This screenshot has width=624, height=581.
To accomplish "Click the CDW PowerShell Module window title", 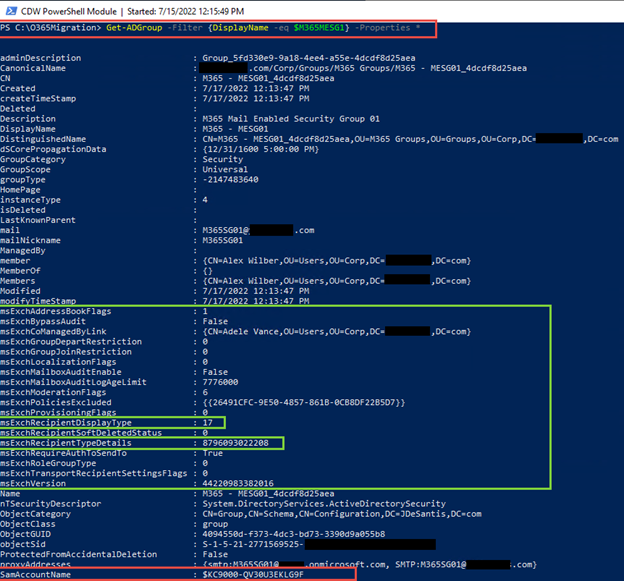I will pyautogui.click(x=69, y=12).
